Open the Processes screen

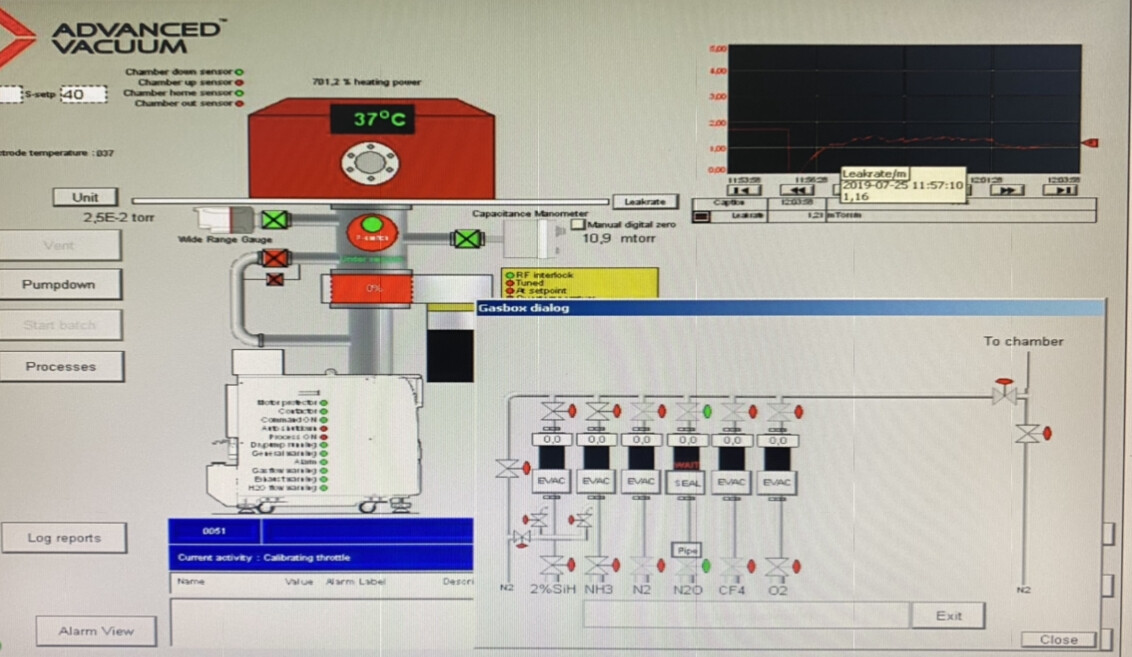click(61, 367)
